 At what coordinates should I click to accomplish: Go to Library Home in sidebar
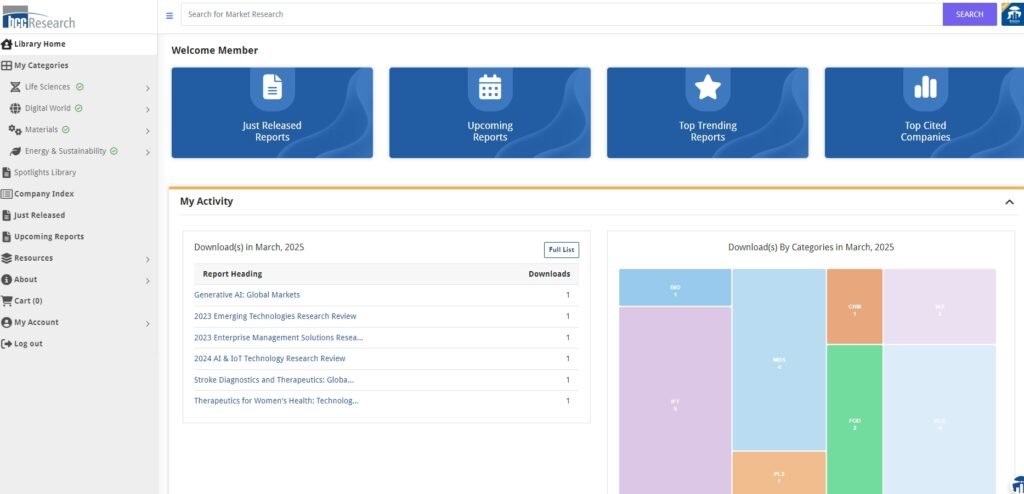39,44
